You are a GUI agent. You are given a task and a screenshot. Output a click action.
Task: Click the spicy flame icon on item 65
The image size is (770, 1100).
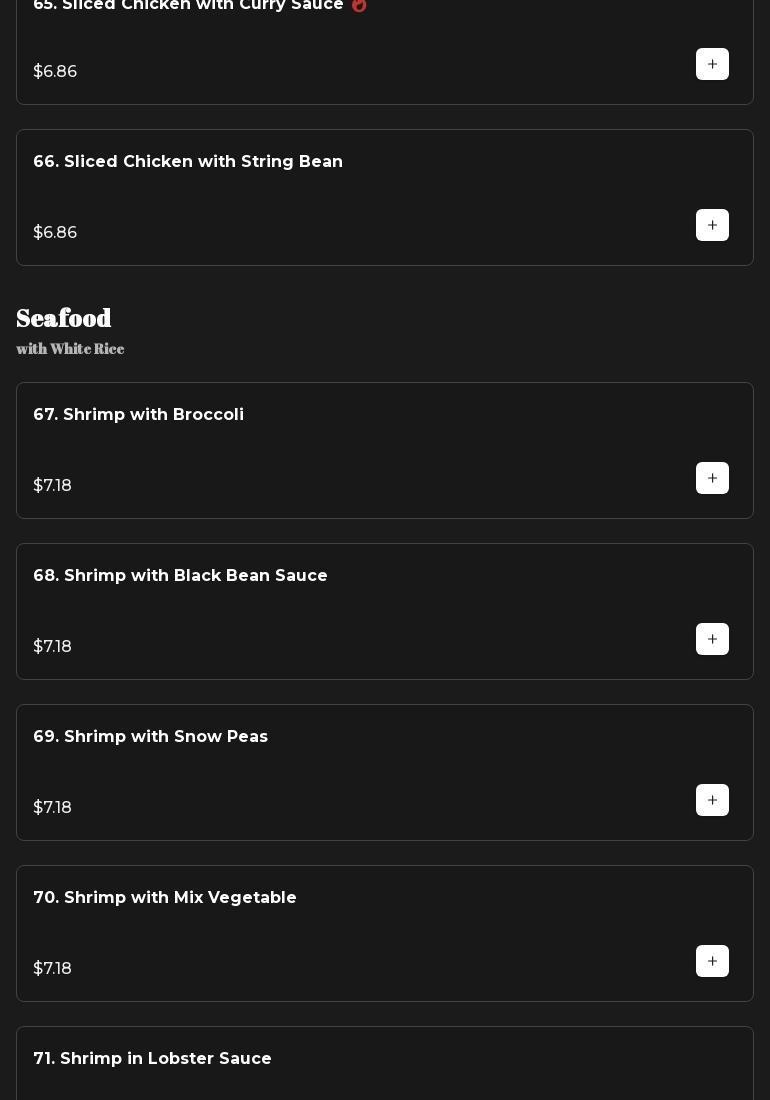pos(359,5)
